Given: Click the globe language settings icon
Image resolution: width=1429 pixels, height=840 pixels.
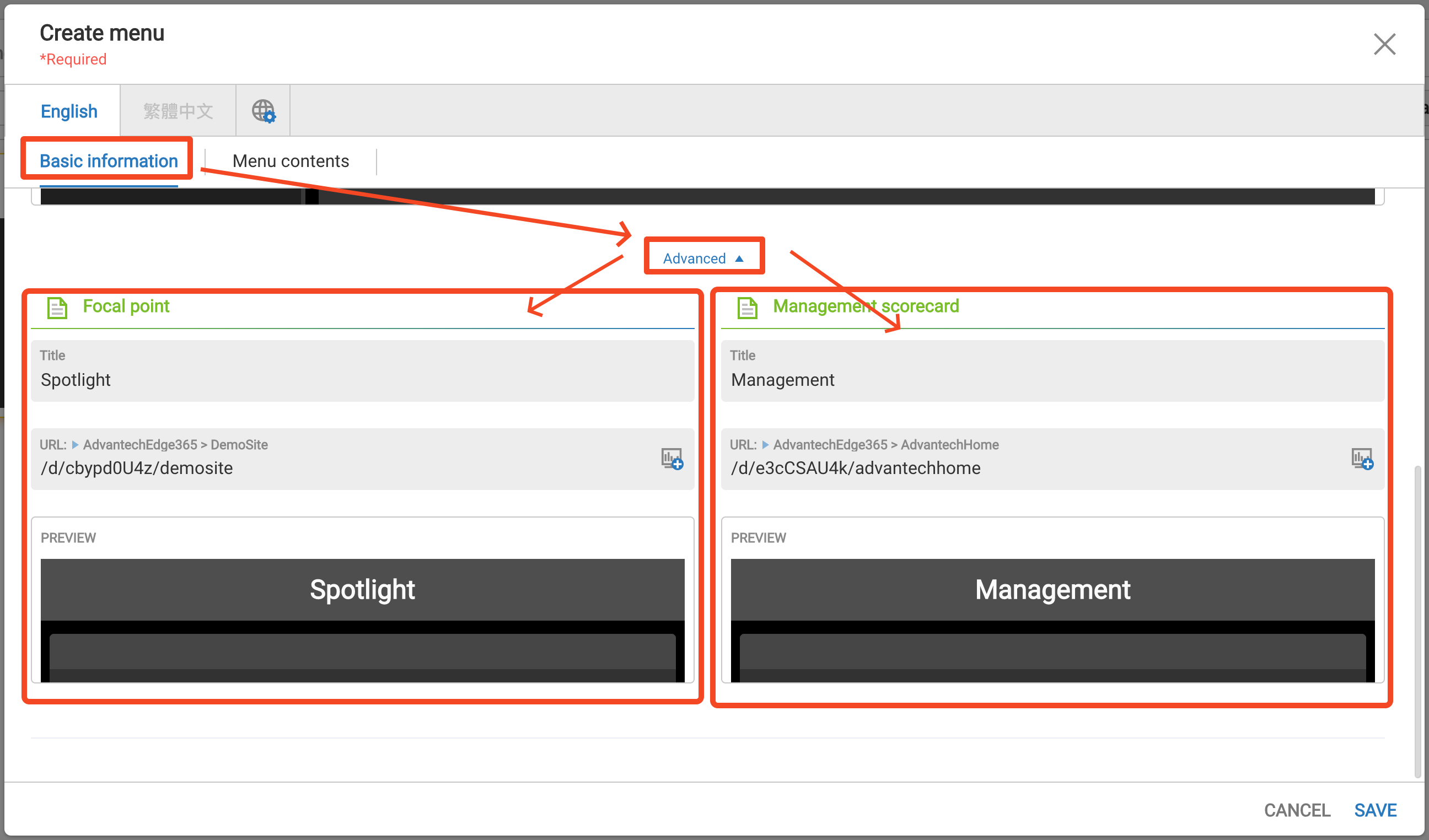Looking at the screenshot, I should (x=263, y=111).
